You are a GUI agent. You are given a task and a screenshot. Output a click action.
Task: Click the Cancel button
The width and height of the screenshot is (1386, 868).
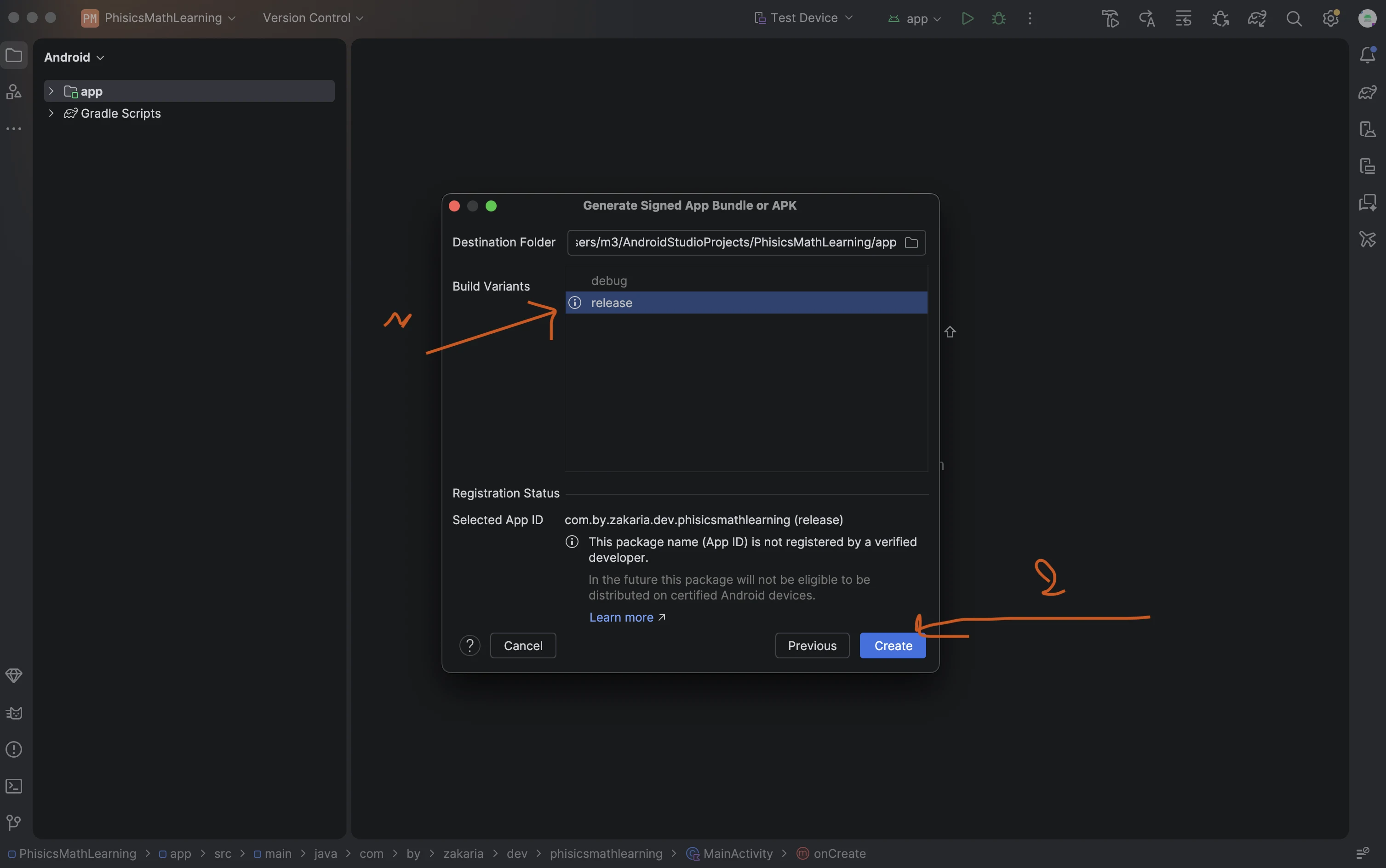(523, 646)
